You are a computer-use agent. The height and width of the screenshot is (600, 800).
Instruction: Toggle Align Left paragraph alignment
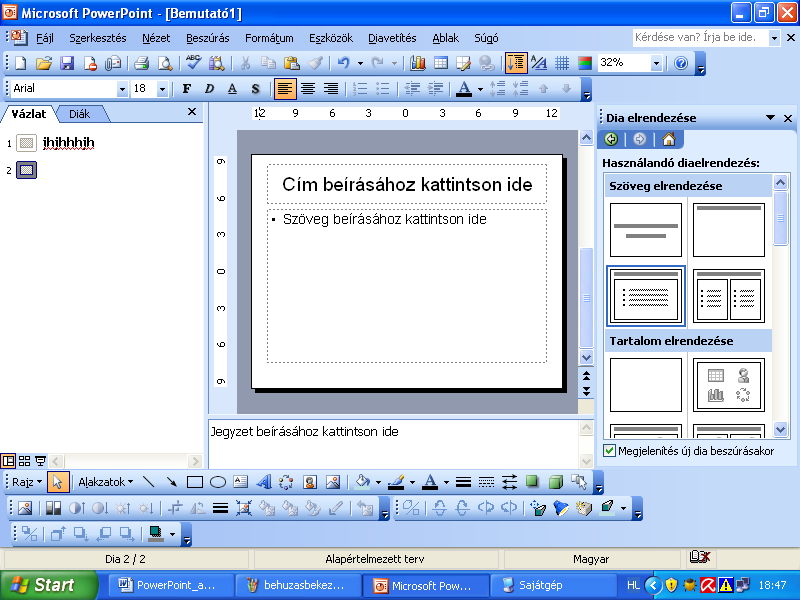285,89
